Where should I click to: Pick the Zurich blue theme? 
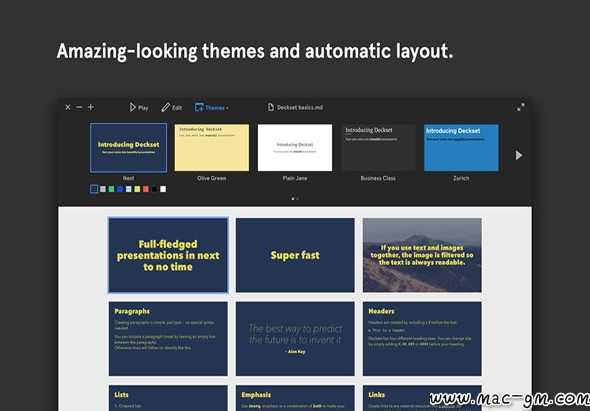461,148
